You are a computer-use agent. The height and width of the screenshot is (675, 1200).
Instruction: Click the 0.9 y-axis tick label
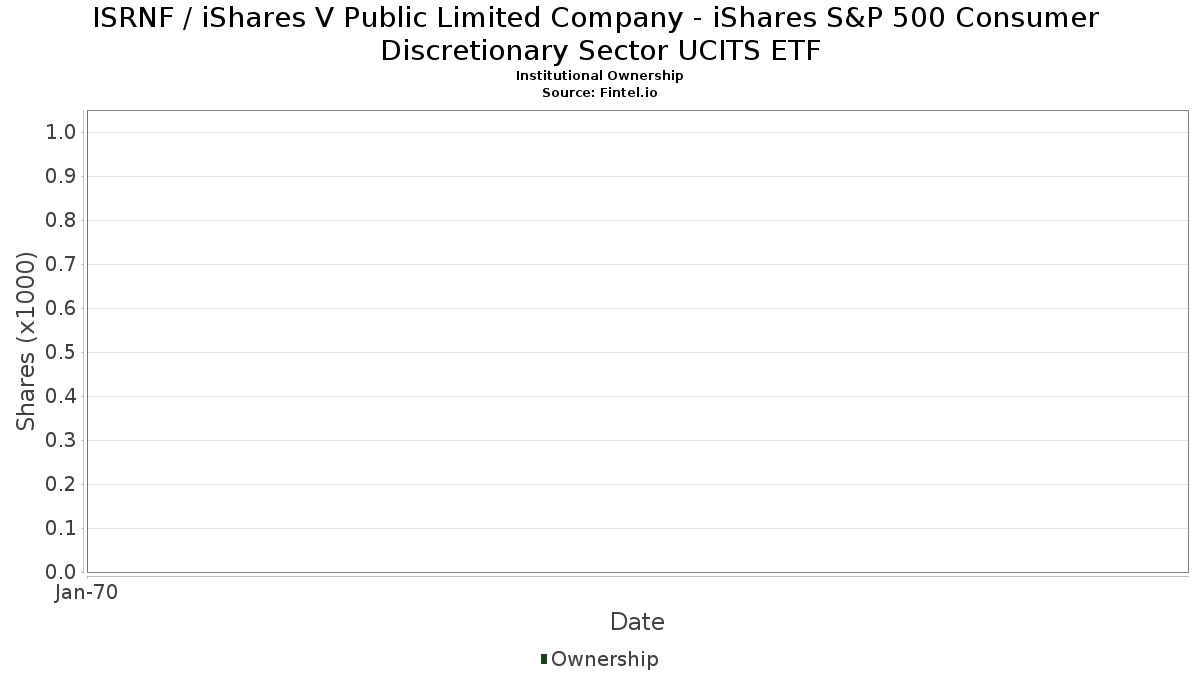pyautogui.click(x=62, y=177)
